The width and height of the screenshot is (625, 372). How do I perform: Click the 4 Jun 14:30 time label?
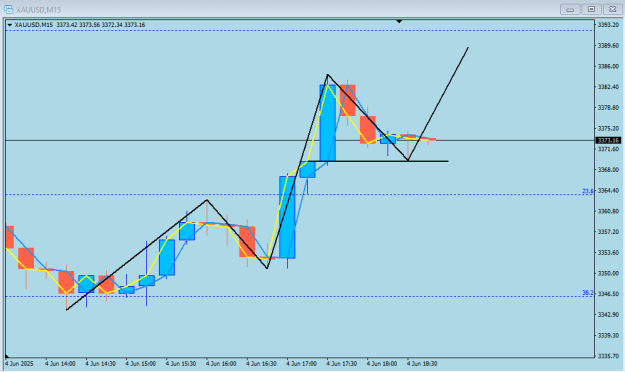100,364
